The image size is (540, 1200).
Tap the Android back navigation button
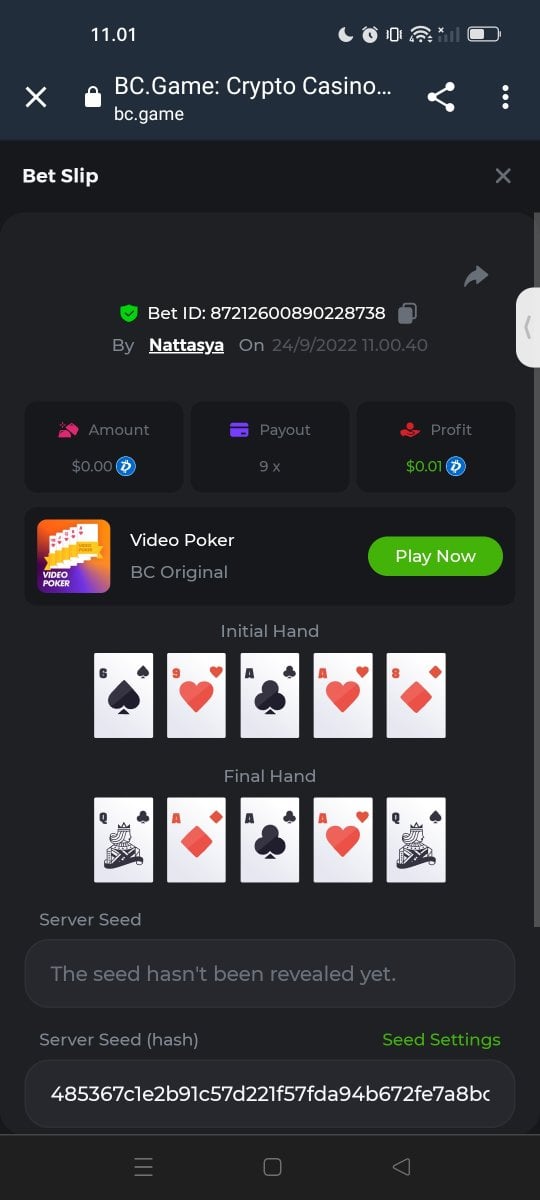(x=401, y=1166)
